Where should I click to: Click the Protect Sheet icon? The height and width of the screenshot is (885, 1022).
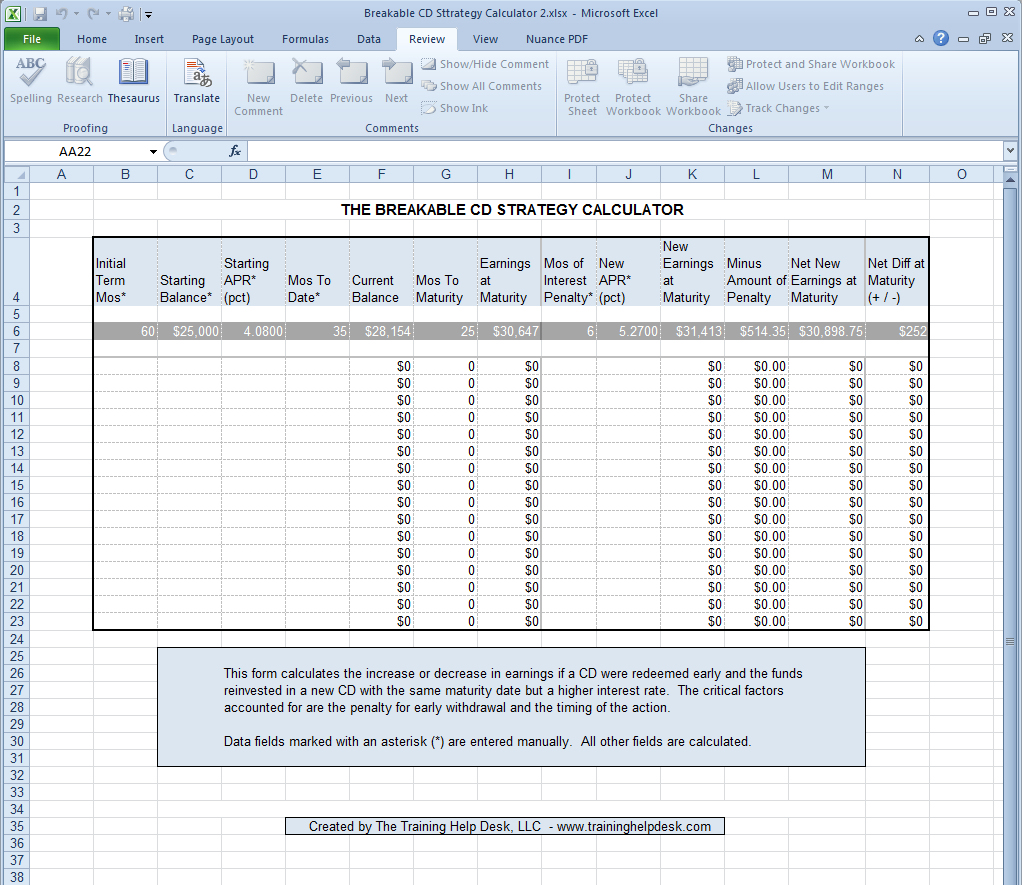(582, 87)
